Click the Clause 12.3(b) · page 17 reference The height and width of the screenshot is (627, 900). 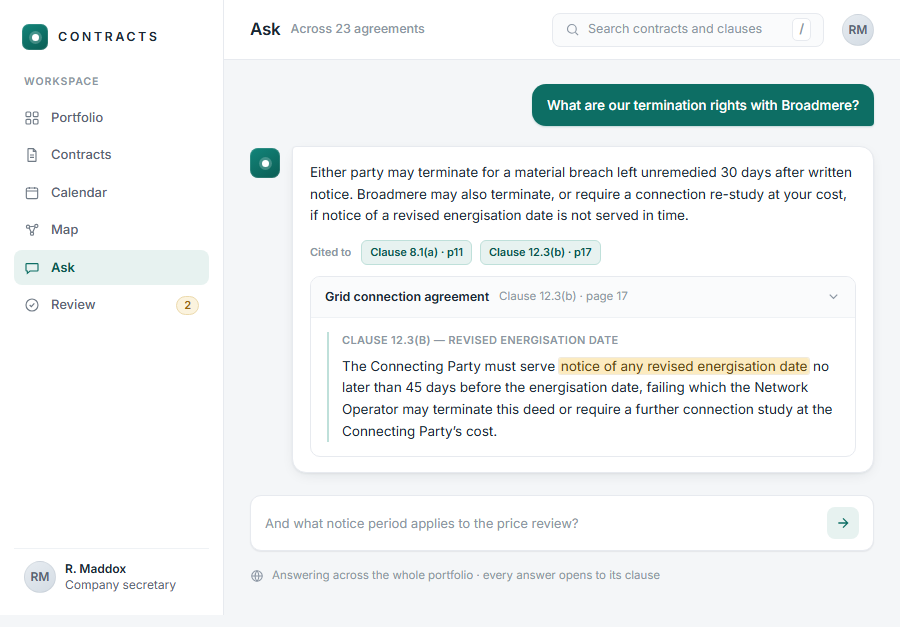pos(563,296)
